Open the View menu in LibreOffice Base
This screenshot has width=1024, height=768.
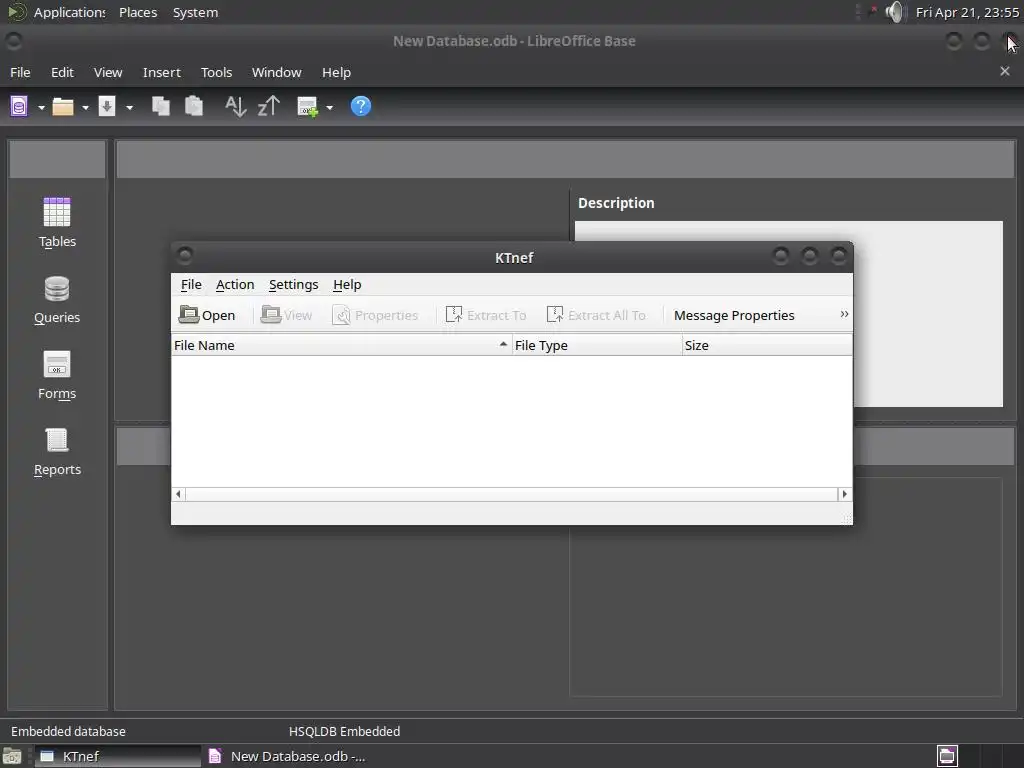(108, 72)
